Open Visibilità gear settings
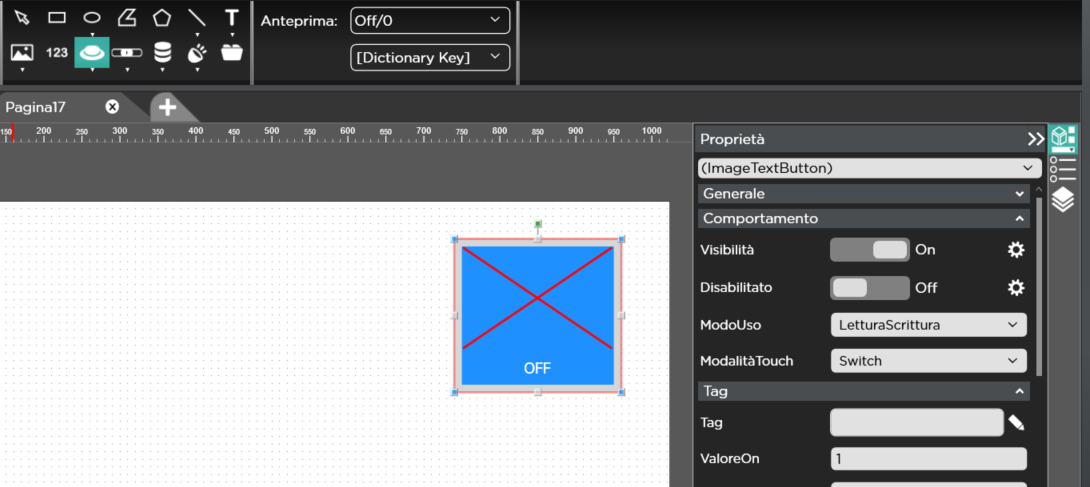This screenshot has width=1090, height=487. pos(1016,250)
